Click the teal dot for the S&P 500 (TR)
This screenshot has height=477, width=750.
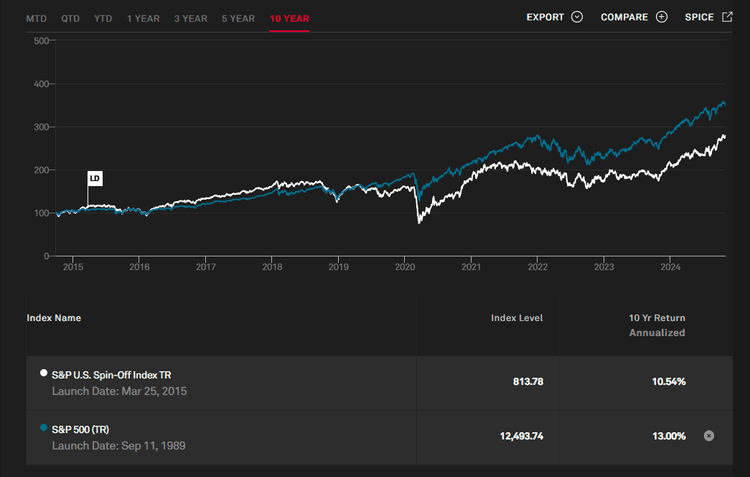tap(44, 427)
